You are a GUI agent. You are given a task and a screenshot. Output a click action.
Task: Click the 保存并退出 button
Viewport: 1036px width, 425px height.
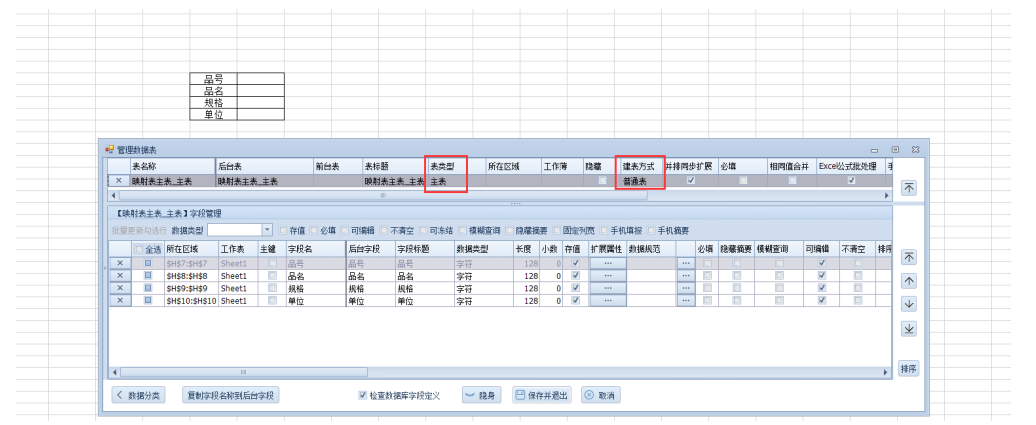(541, 395)
